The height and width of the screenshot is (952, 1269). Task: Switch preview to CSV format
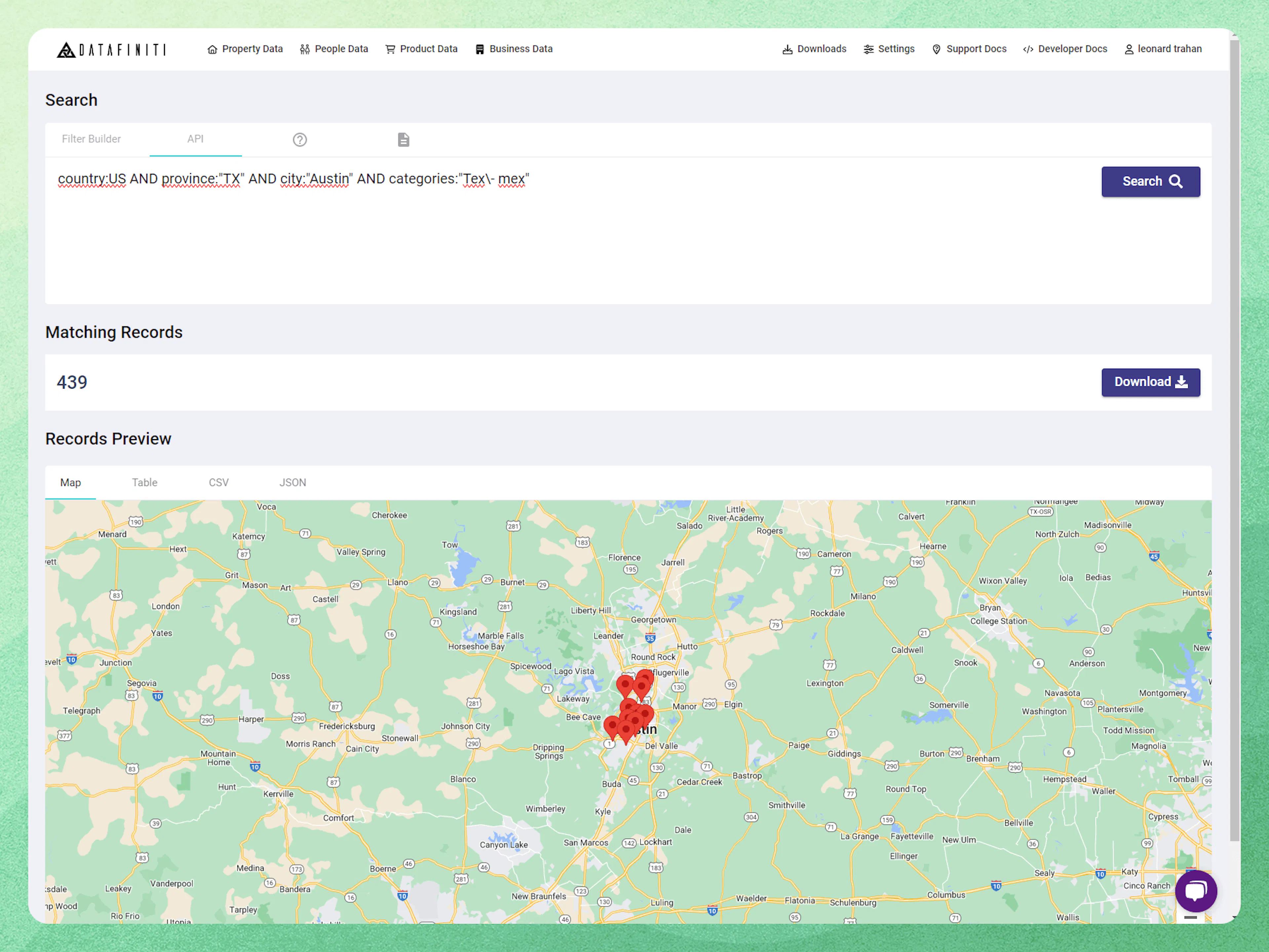point(218,482)
